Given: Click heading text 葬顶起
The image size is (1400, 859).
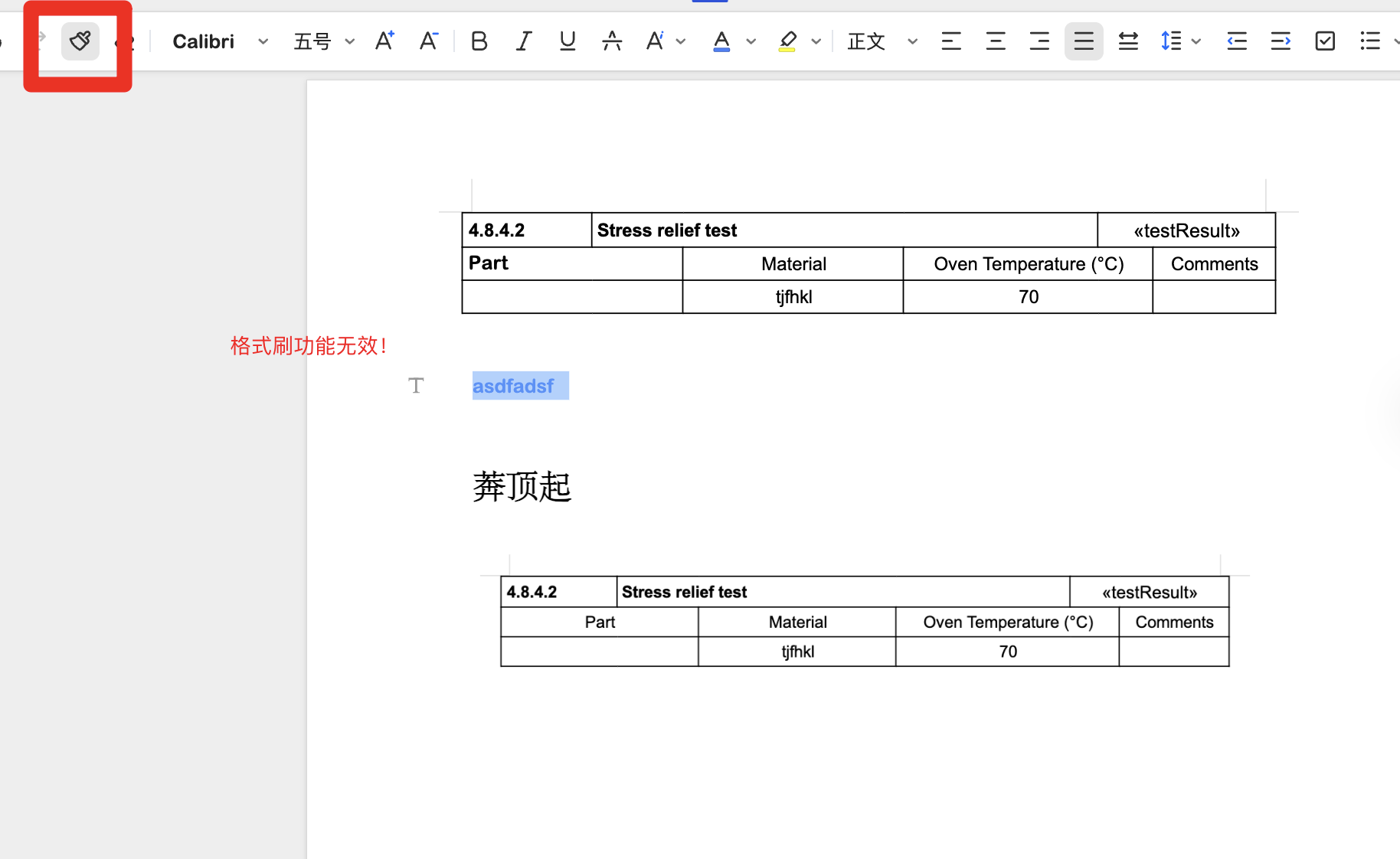Looking at the screenshot, I should click(x=522, y=487).
